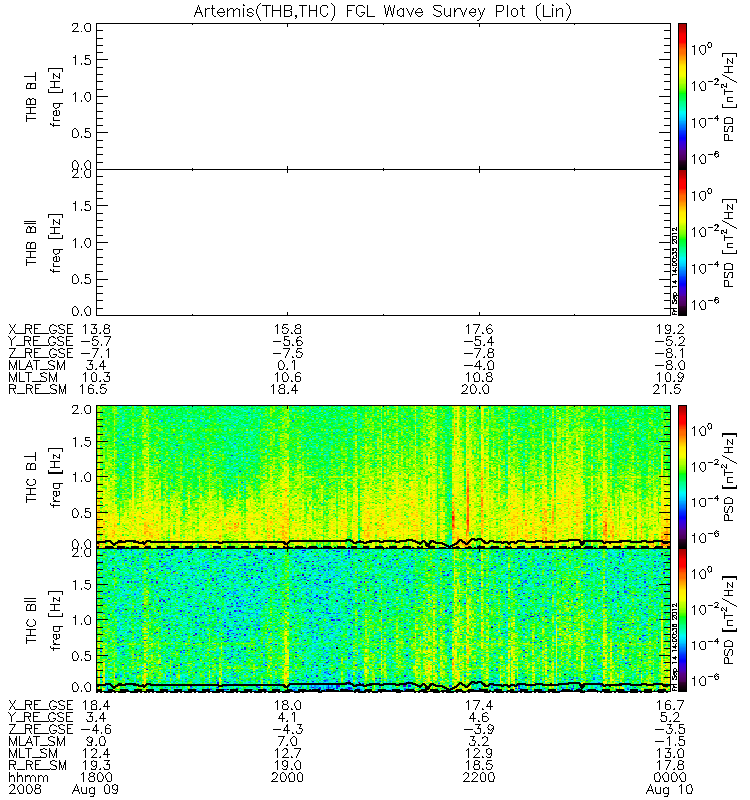Screen dimensions: 750x800
Task: Click the THB X_RE_GSE value 17.6
Action: (479, 329)
